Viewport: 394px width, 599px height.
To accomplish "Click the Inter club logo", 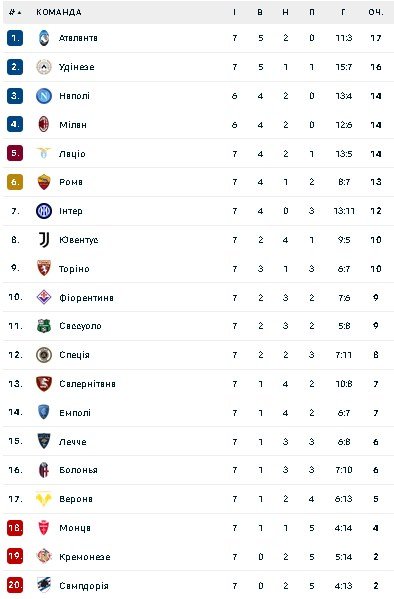I will (44, 211).
